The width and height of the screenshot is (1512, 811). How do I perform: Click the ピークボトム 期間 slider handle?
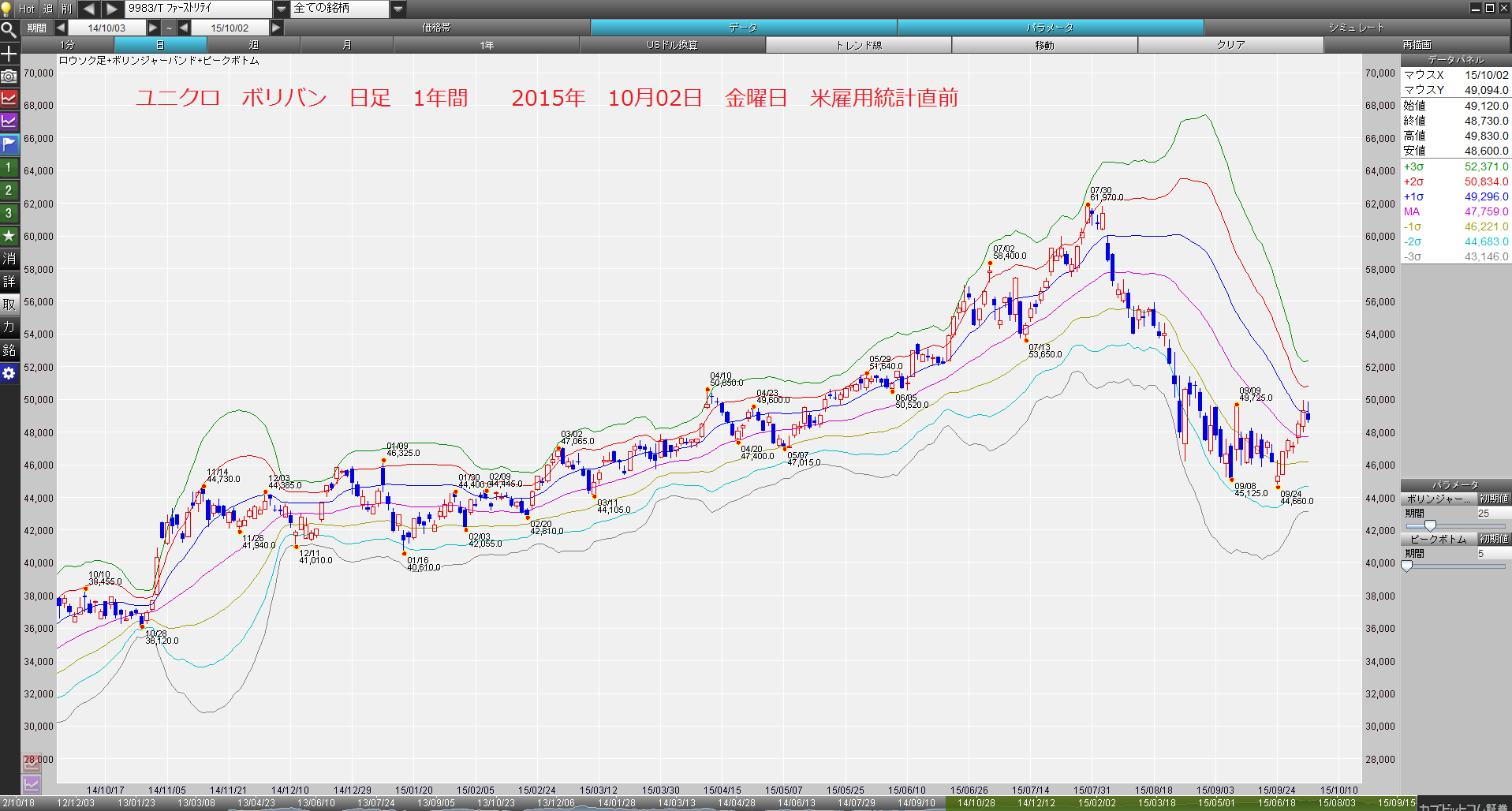coord(1406,566)
